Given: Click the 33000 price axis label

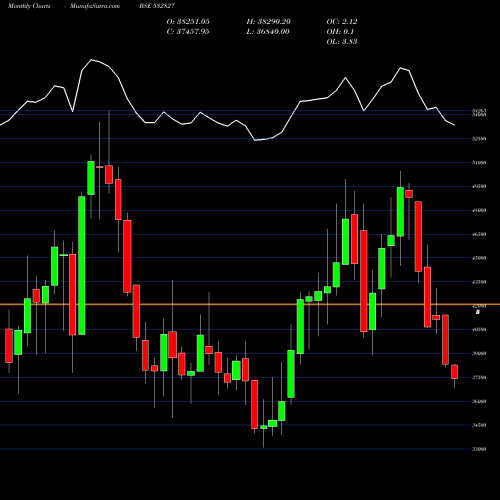Looking at the screenshot, I should click(x=479, y=449).
